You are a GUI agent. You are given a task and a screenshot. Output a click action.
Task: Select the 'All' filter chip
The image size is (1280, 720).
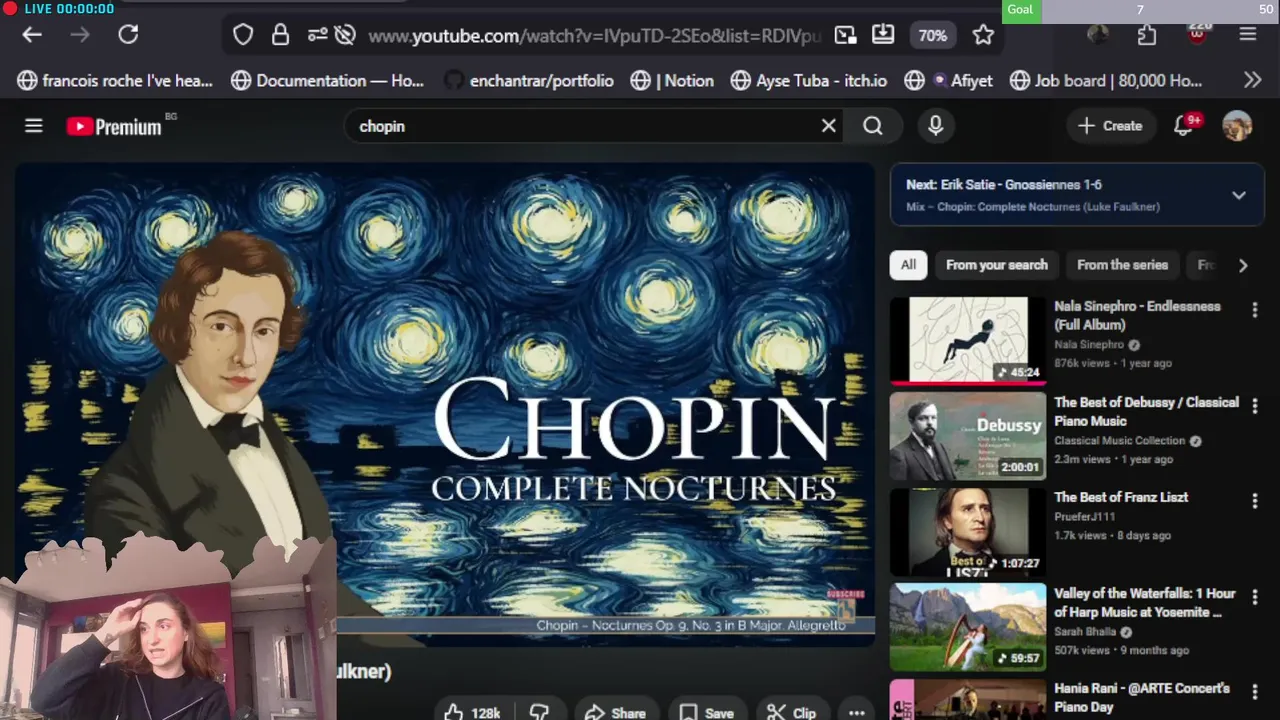(908, 265)
